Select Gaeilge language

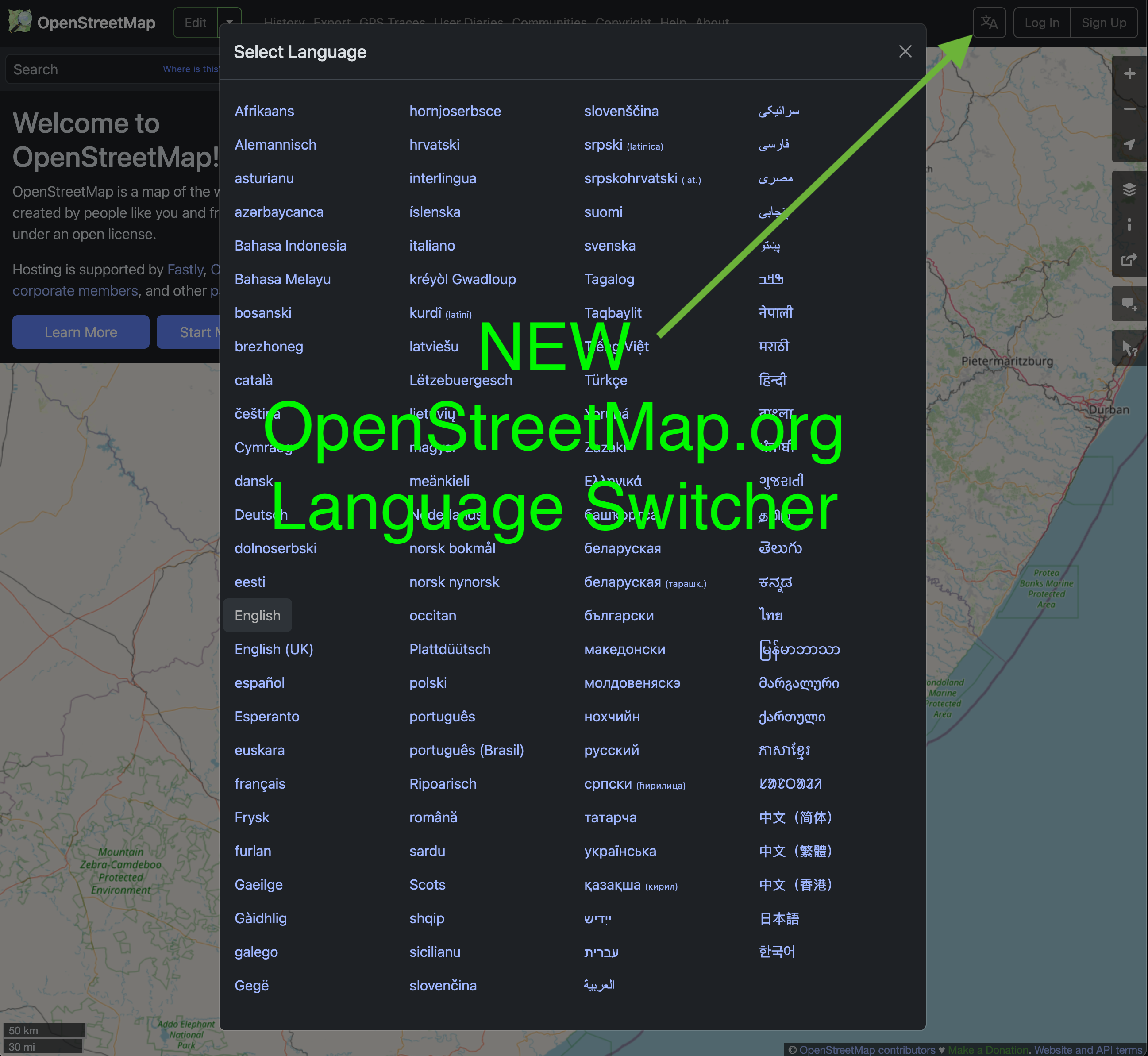258,885
